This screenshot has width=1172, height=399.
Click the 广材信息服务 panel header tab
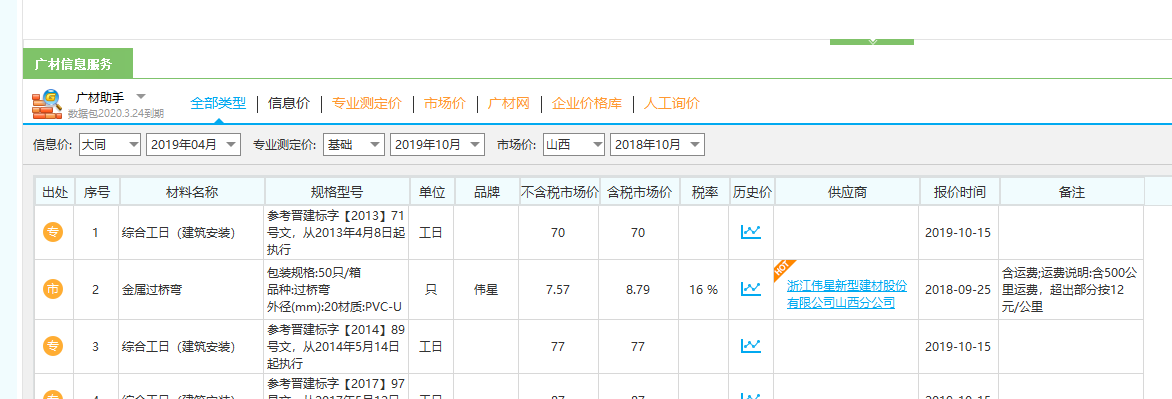click(78, 64)
